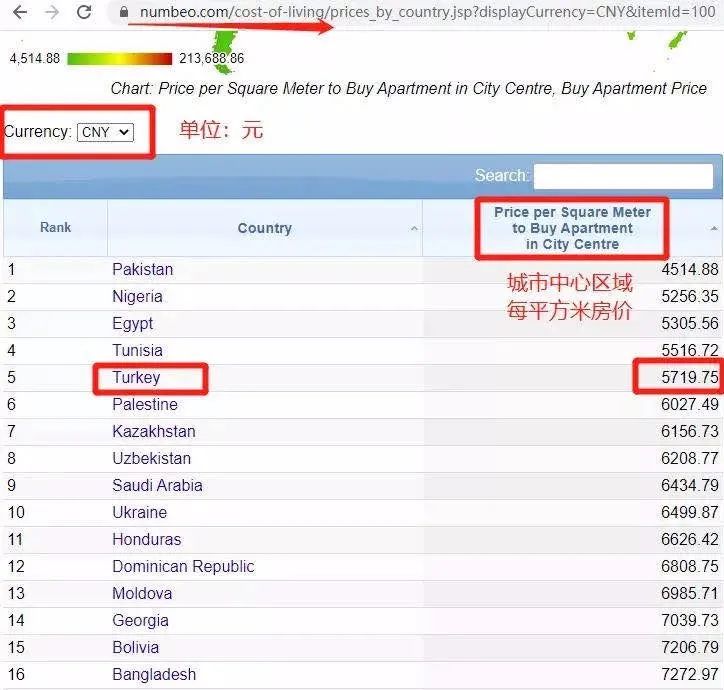Select the price value 7272.97
Image resolution: width=724 pixels, height=690 pixels.
(x=690, y=674)
